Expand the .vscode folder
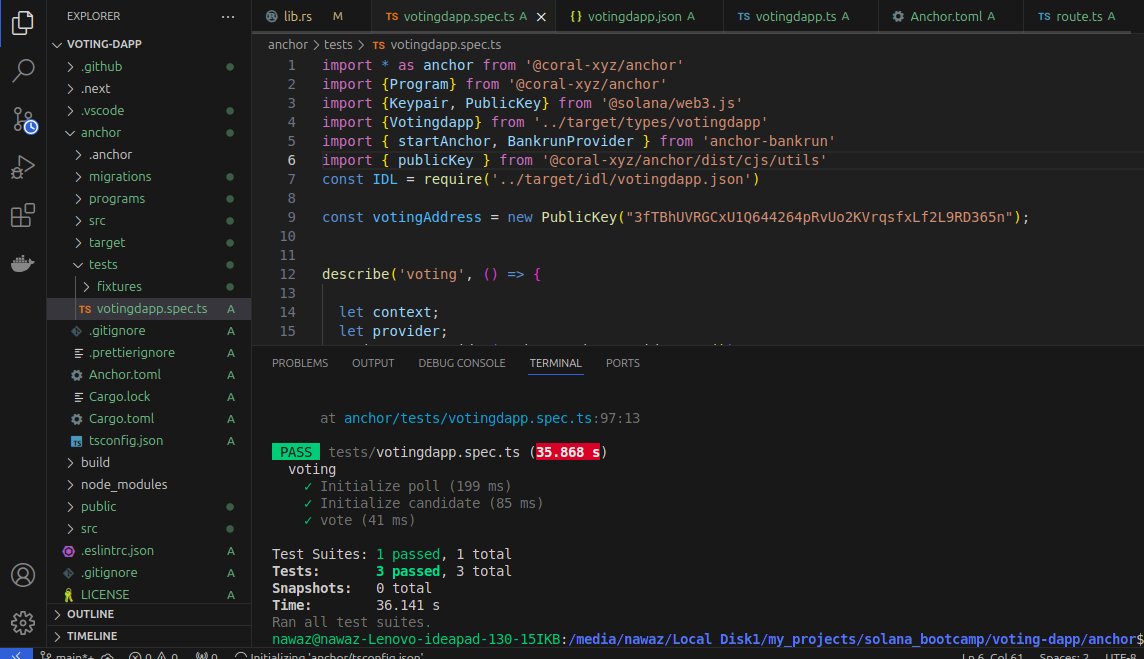 coord(70,110)
